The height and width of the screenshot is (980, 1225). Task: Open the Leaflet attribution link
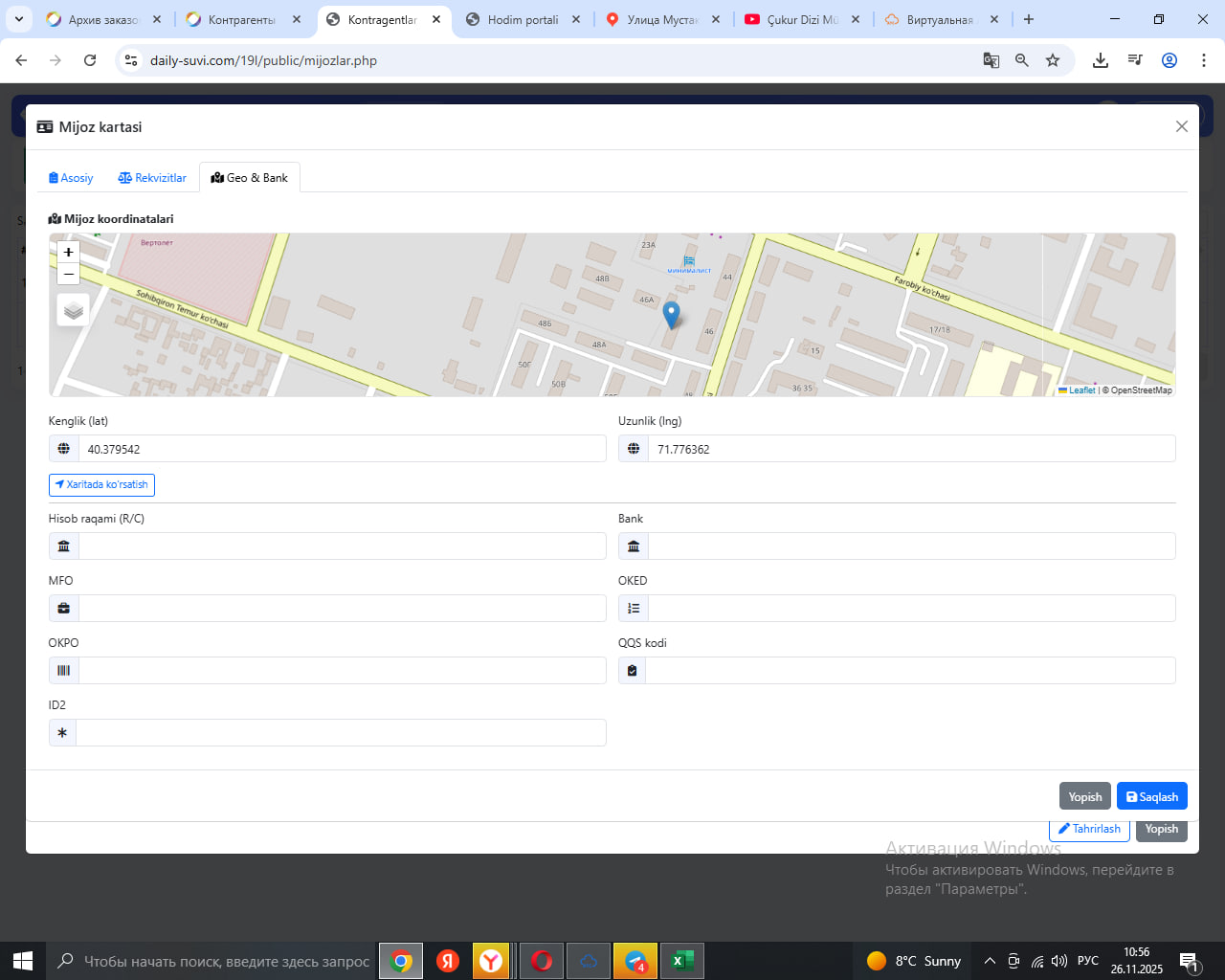pos(1081,390)
